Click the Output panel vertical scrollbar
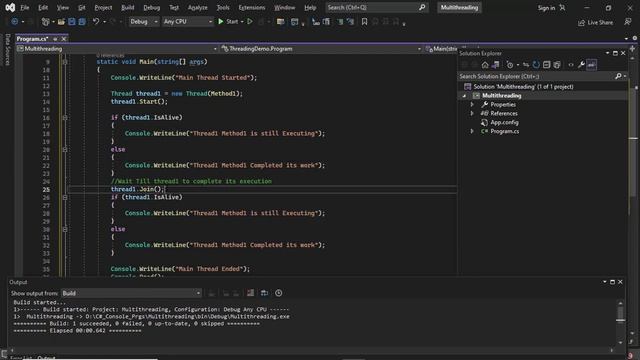 click(x=620, y=322)
